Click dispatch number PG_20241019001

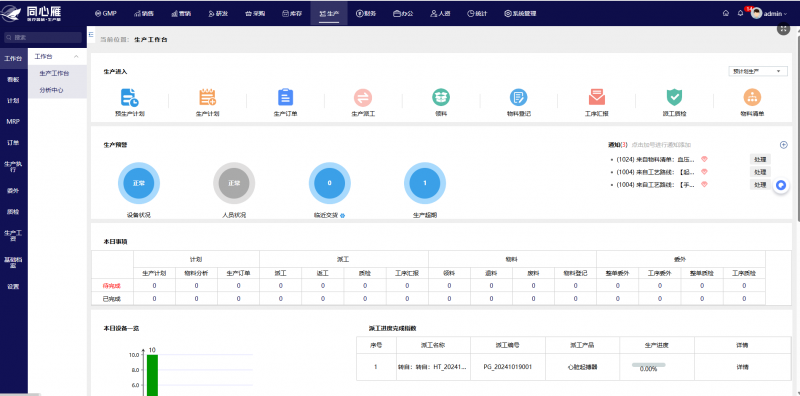pyautogui.click(x=508, y=367)
